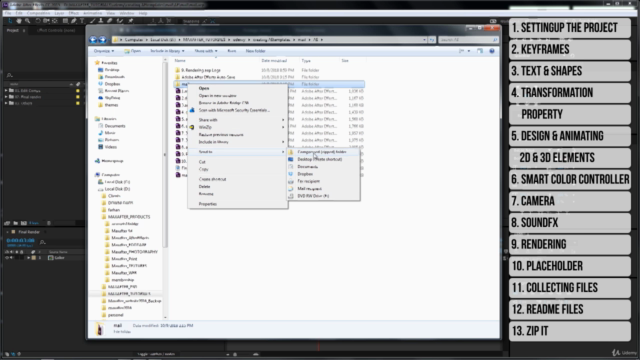This screenshot has height=360, width=640.
Task: Click the large mail folder preview icon
Action: [100, 329]
